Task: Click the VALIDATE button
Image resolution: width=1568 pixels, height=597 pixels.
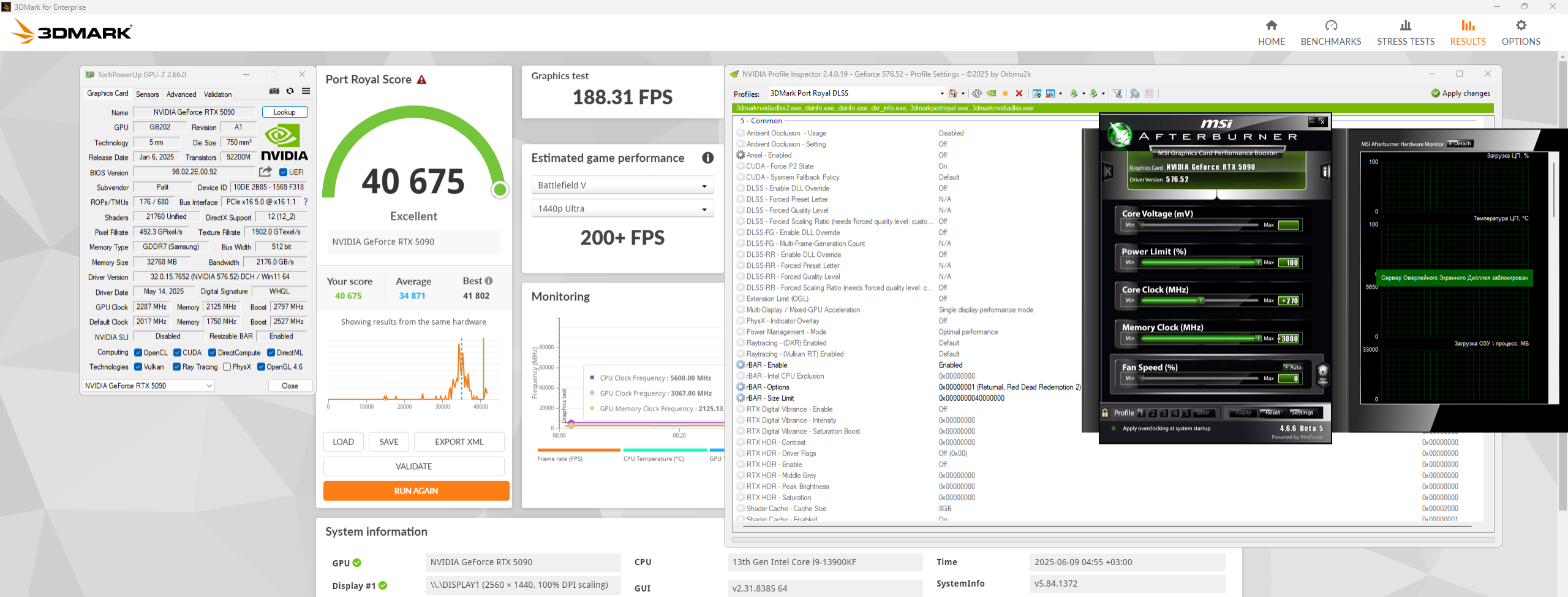Action: [x=414, y=466]
